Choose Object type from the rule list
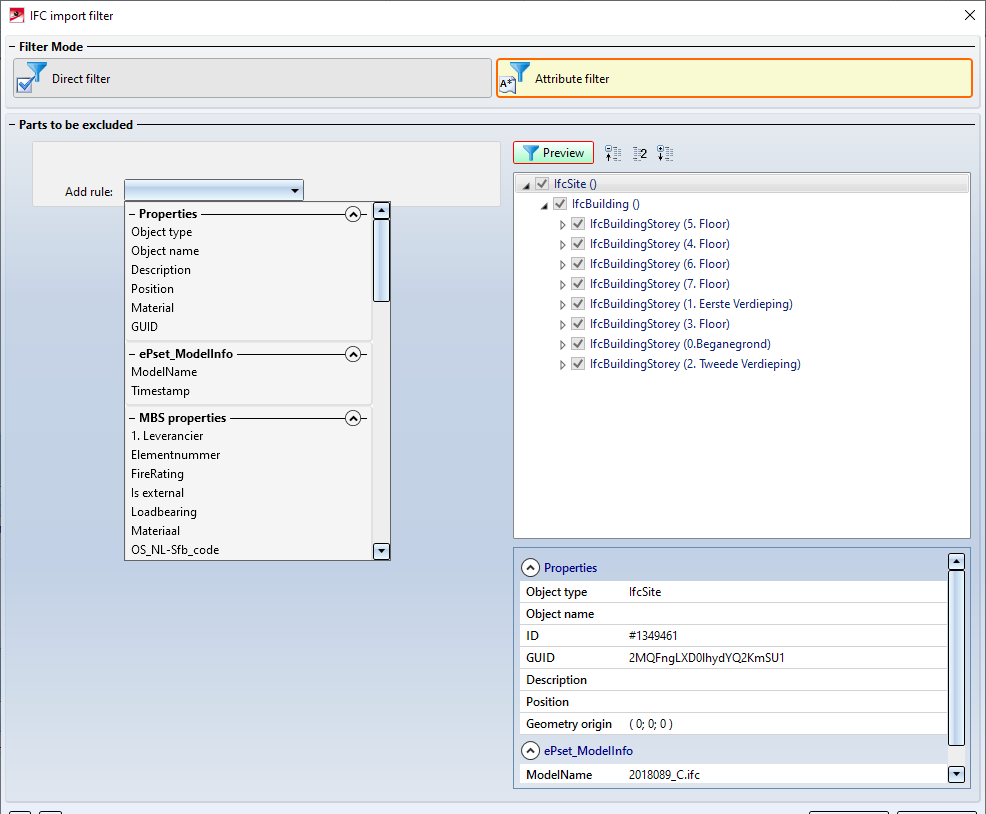 [161, 232]
